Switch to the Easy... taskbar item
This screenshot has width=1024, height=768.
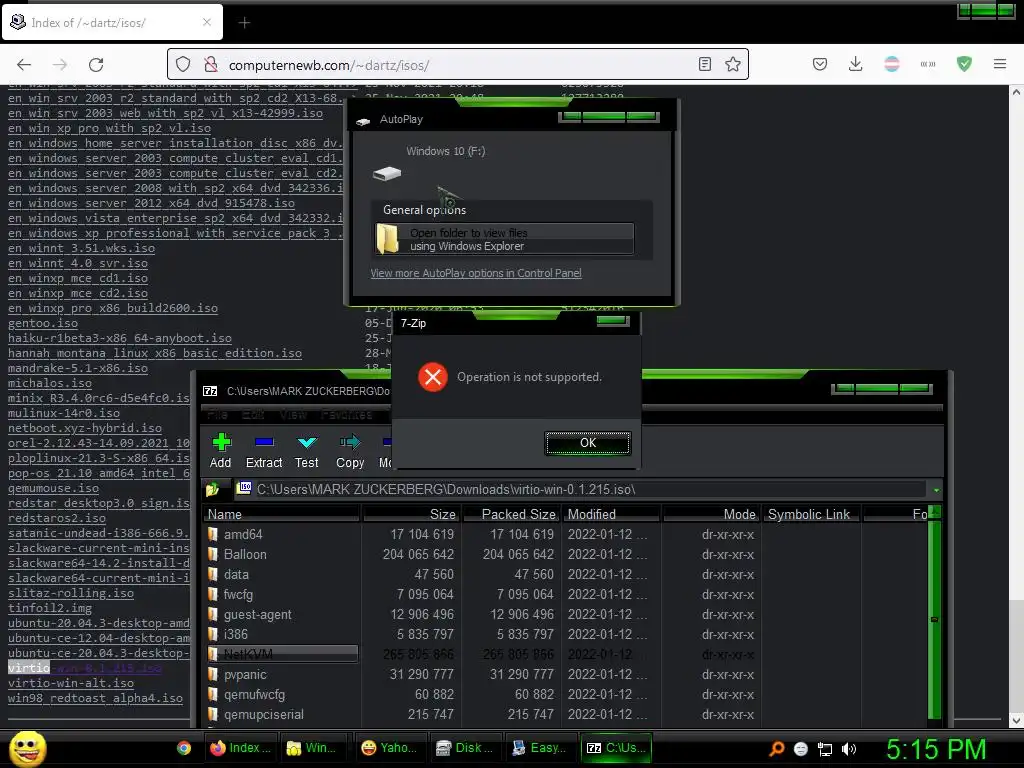tap(541, 748)
